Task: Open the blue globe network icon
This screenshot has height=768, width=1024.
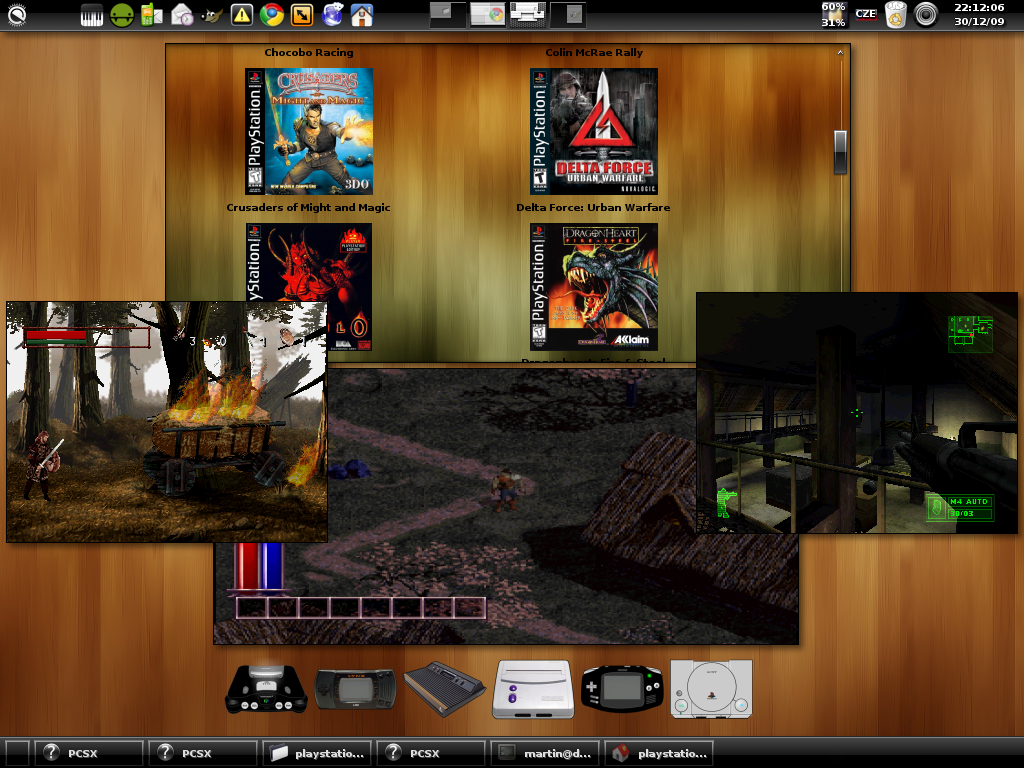Action: [x=332, y=15]
